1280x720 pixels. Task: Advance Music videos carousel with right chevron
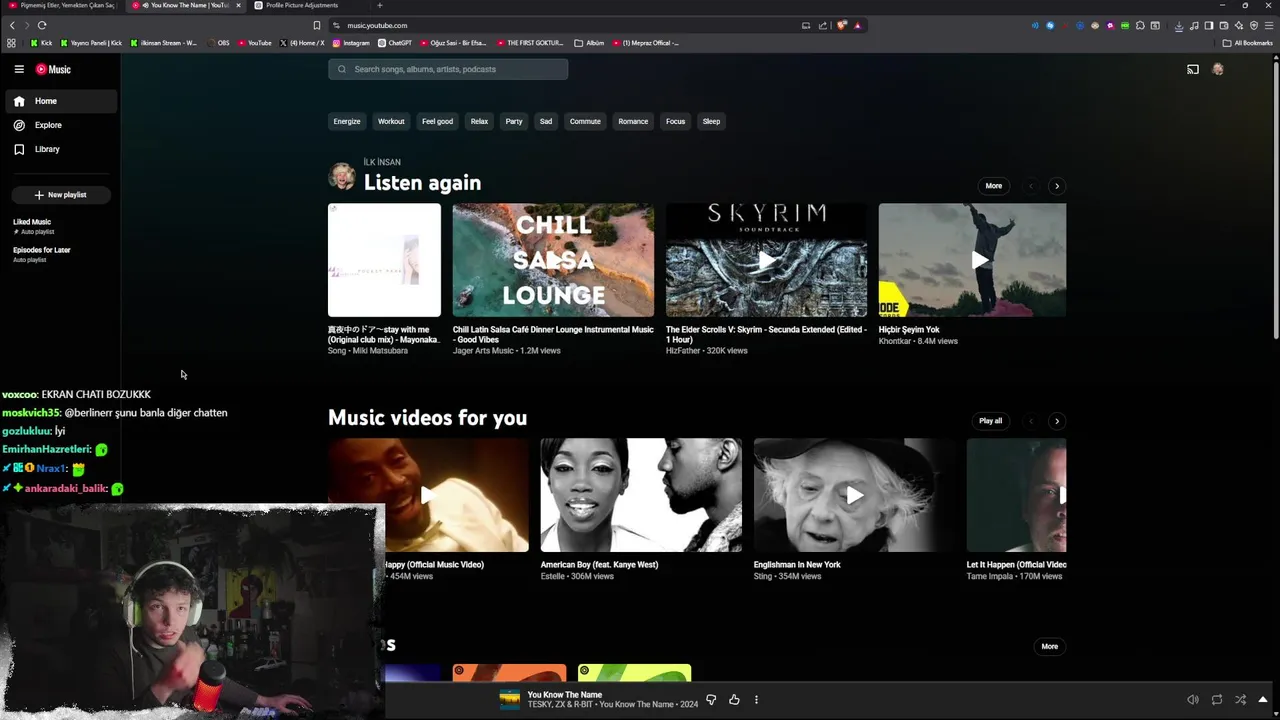(x=1057, y=421)
